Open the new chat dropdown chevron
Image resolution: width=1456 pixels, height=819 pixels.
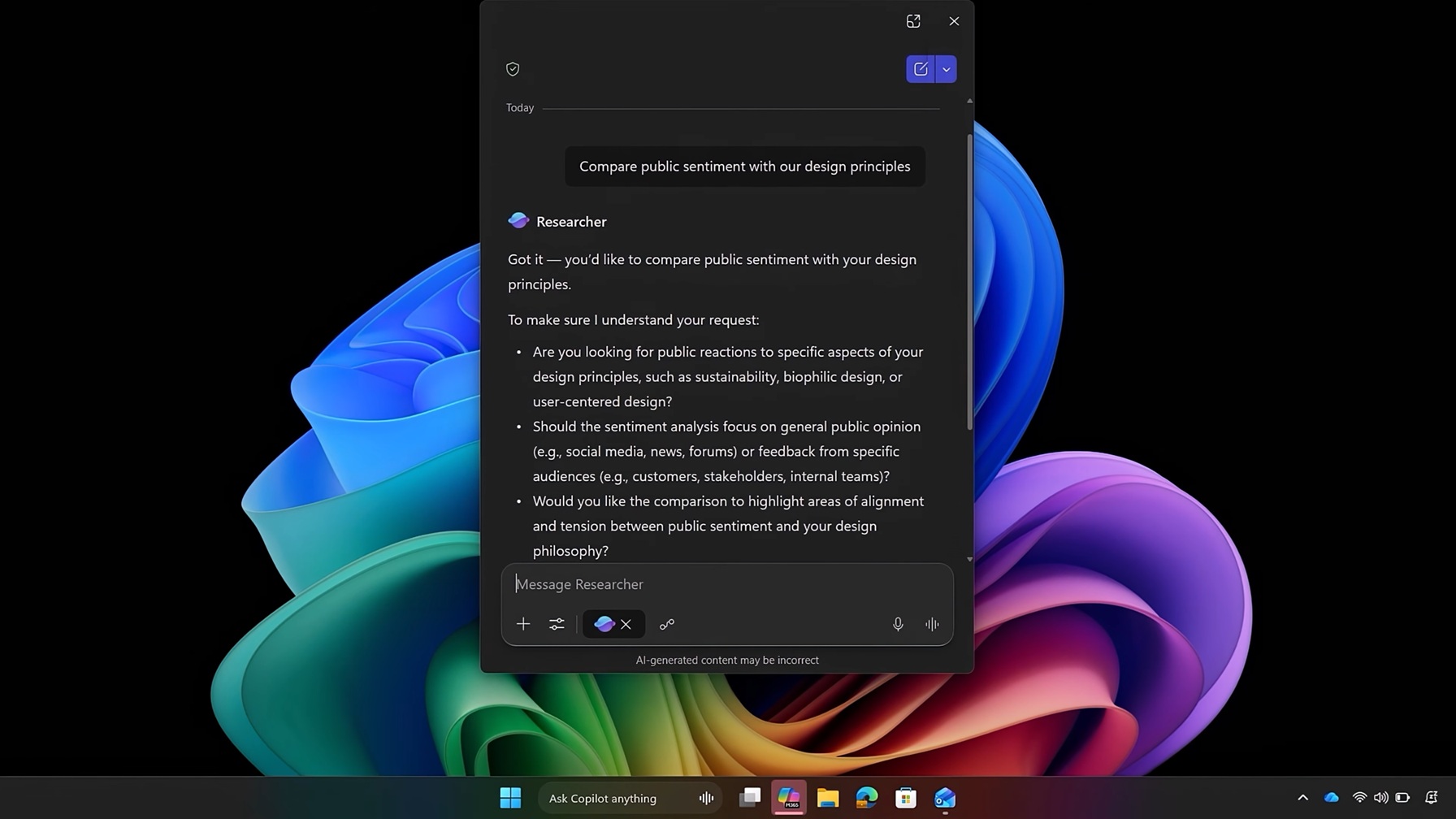[946, 69]
